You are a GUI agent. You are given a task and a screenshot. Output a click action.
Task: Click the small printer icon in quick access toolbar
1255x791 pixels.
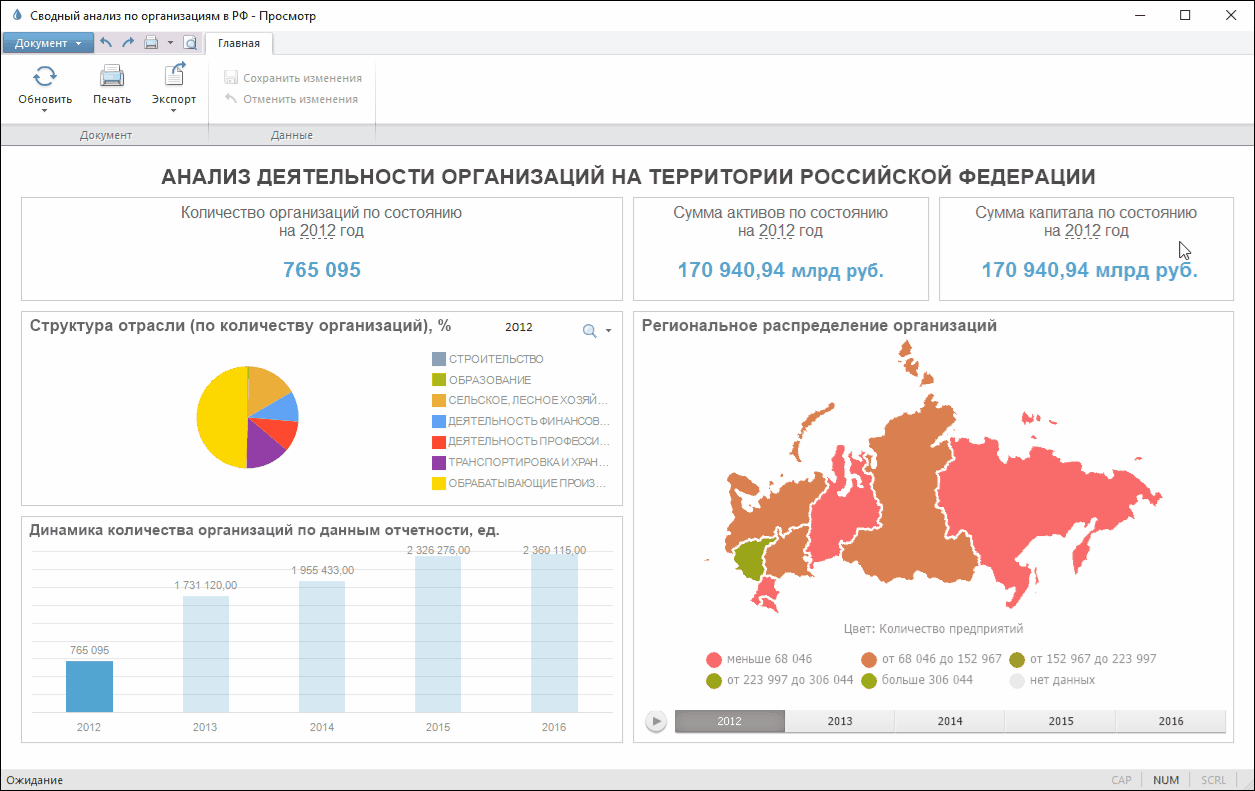[151, 43]
